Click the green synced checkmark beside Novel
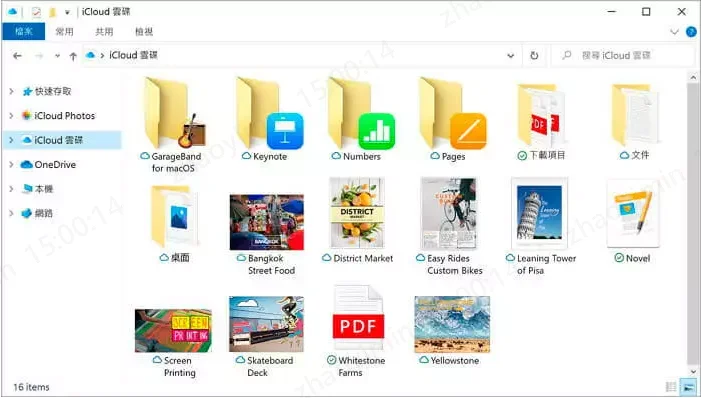 619,258
